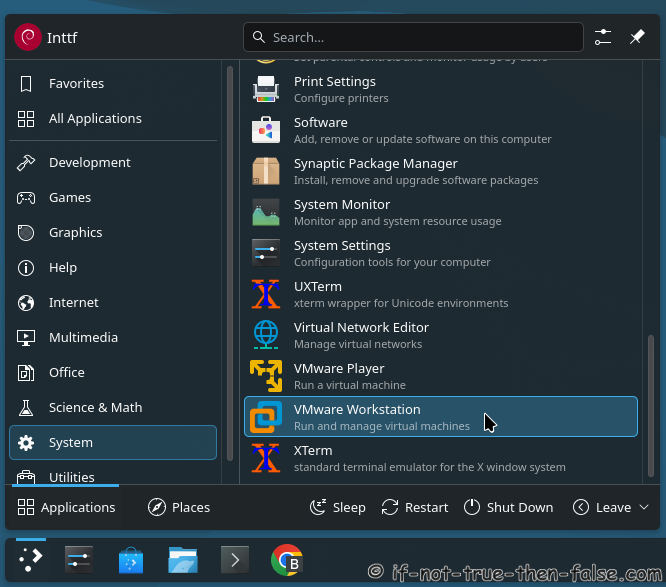Open the Science & Math category
Screen dimensions: 666x587
coord(113,408)
